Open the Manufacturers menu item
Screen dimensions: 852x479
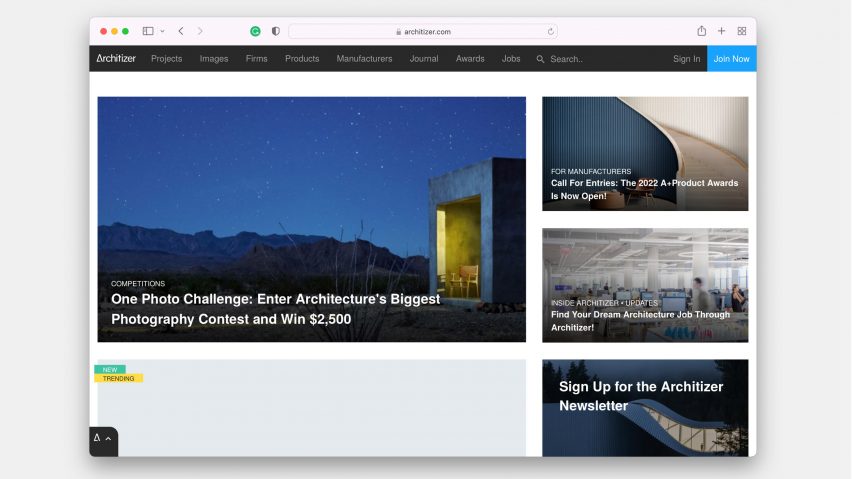(364, 59)
